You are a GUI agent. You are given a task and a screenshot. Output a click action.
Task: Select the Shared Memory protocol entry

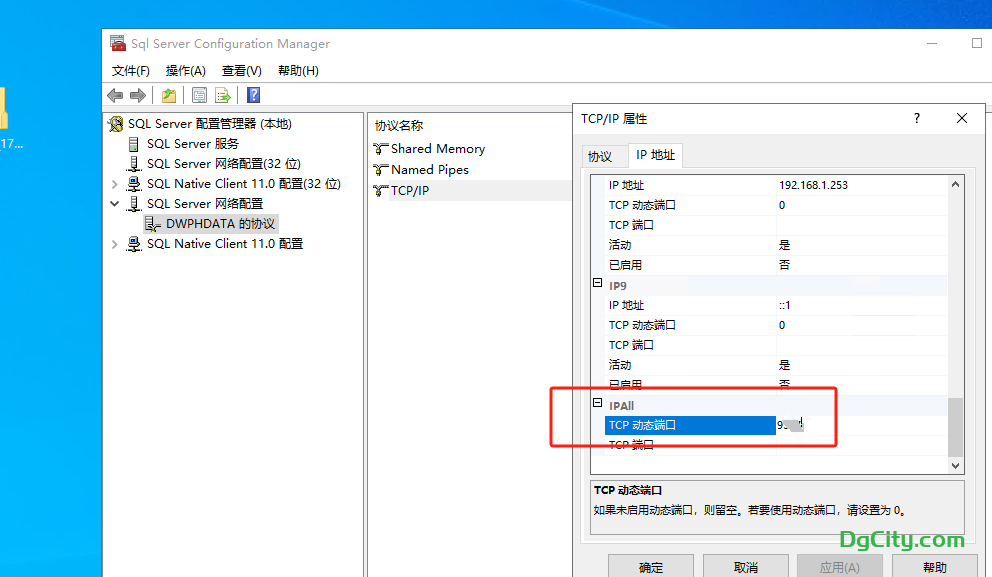tap(437, 149)
